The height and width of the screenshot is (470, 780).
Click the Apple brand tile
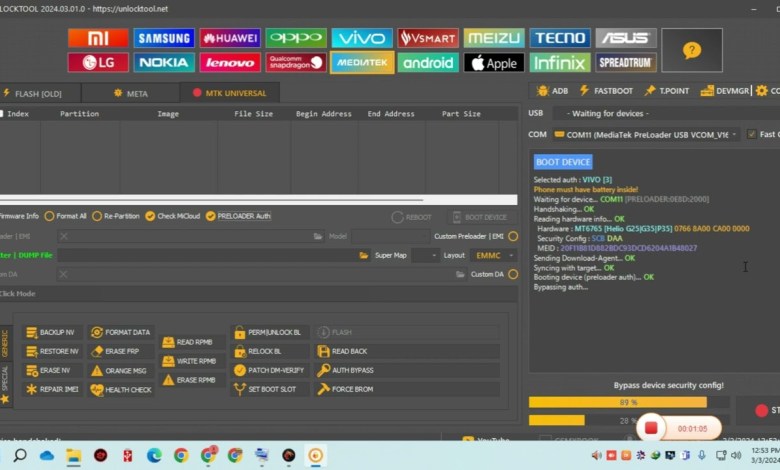point(494,62)
